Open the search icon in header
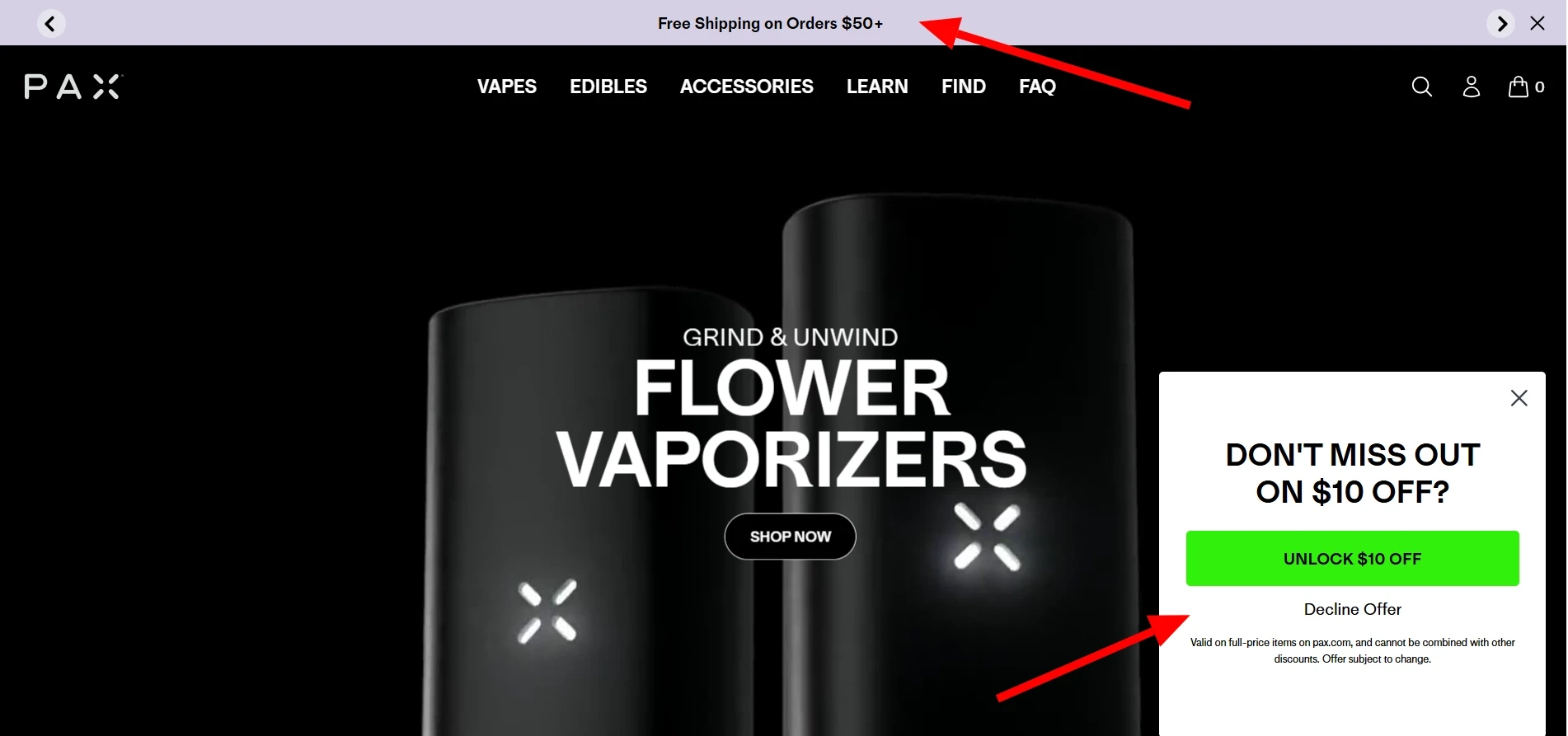Screen dimensions: 1568x736 [1421, 87]
